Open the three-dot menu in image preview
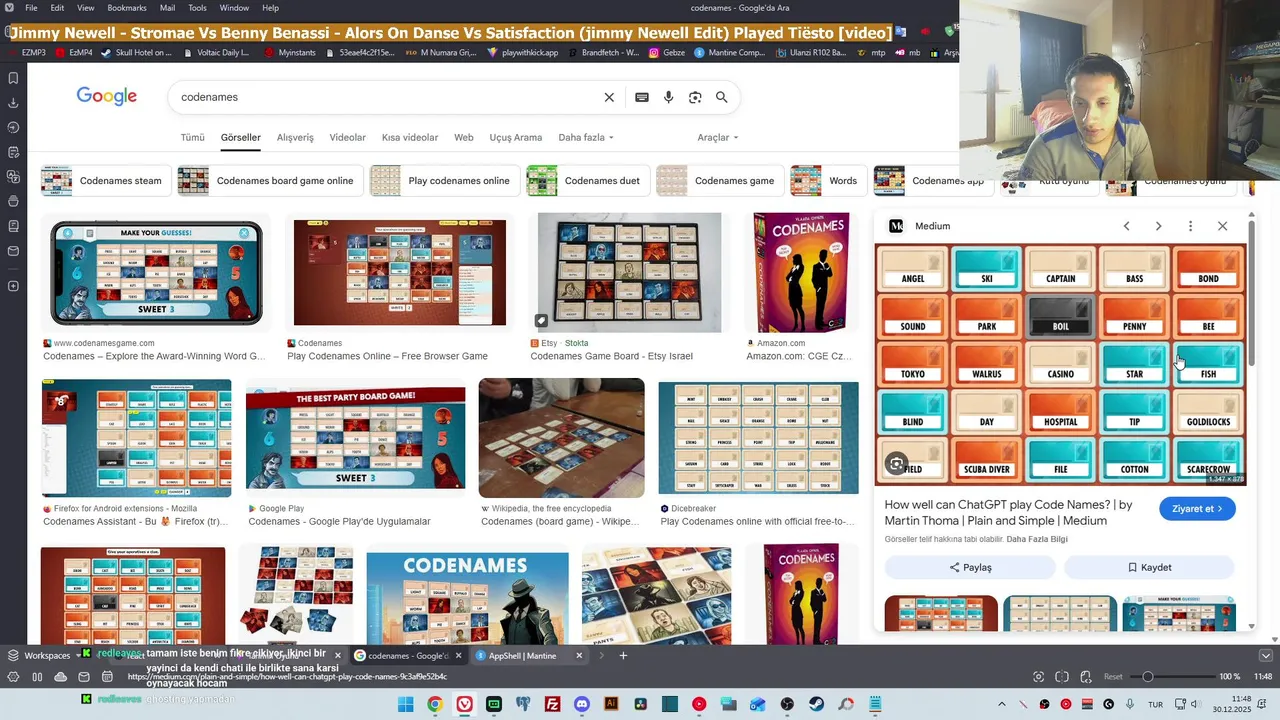Viewport: 1280px width, 720px height. [1190, 226]
